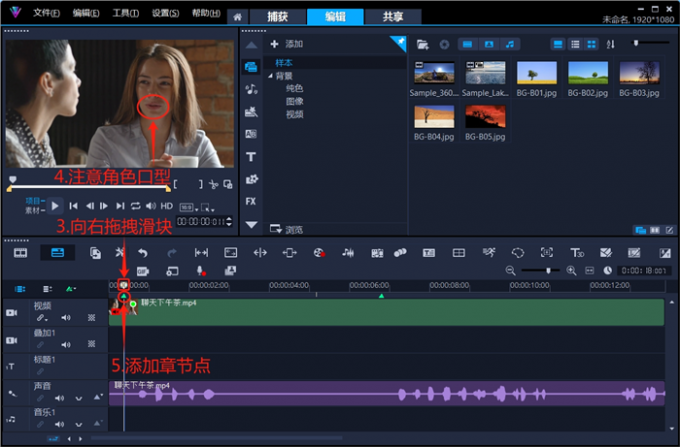Expand 音乐1 track down chevron
Screen dimensions: 680x447
[78, 424]
